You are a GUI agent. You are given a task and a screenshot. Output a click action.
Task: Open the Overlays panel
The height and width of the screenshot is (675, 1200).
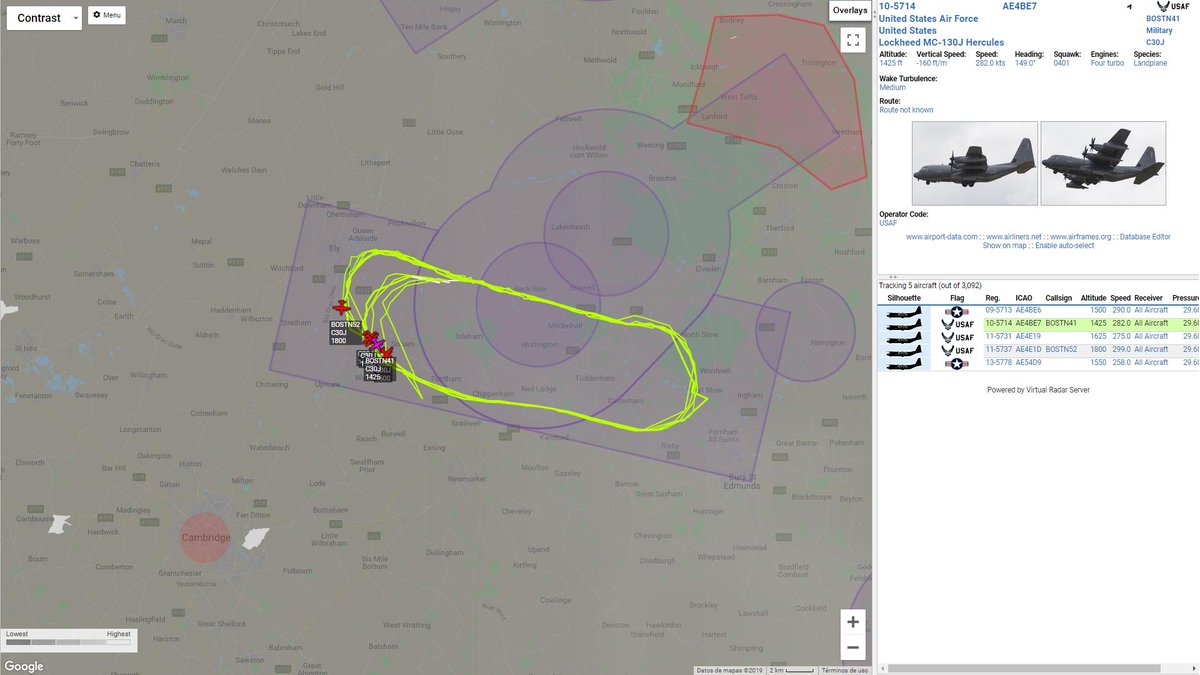850,10
